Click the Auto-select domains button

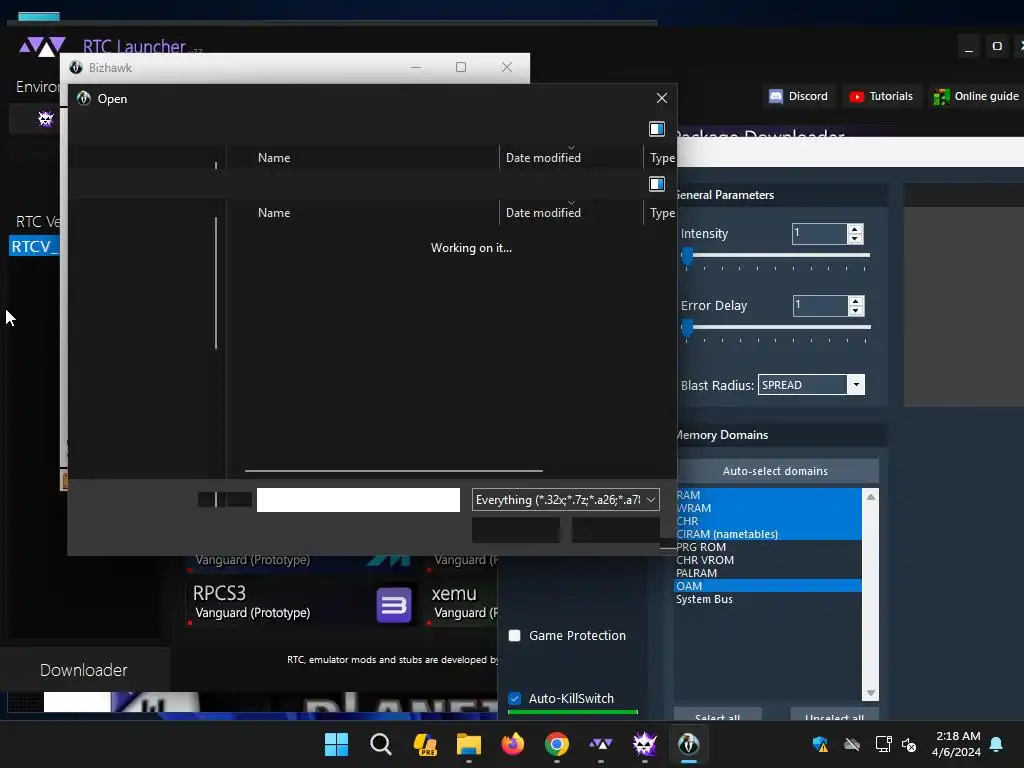click(x=776, y=471)
